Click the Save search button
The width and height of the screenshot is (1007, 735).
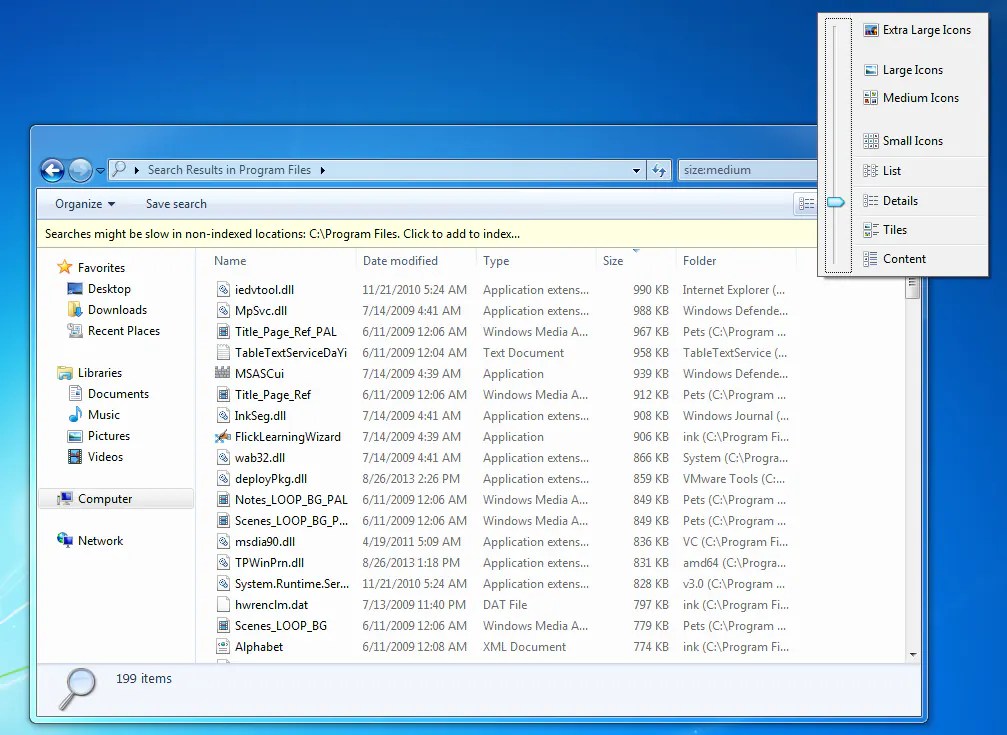pyautogui.click(x=175, y=204)
